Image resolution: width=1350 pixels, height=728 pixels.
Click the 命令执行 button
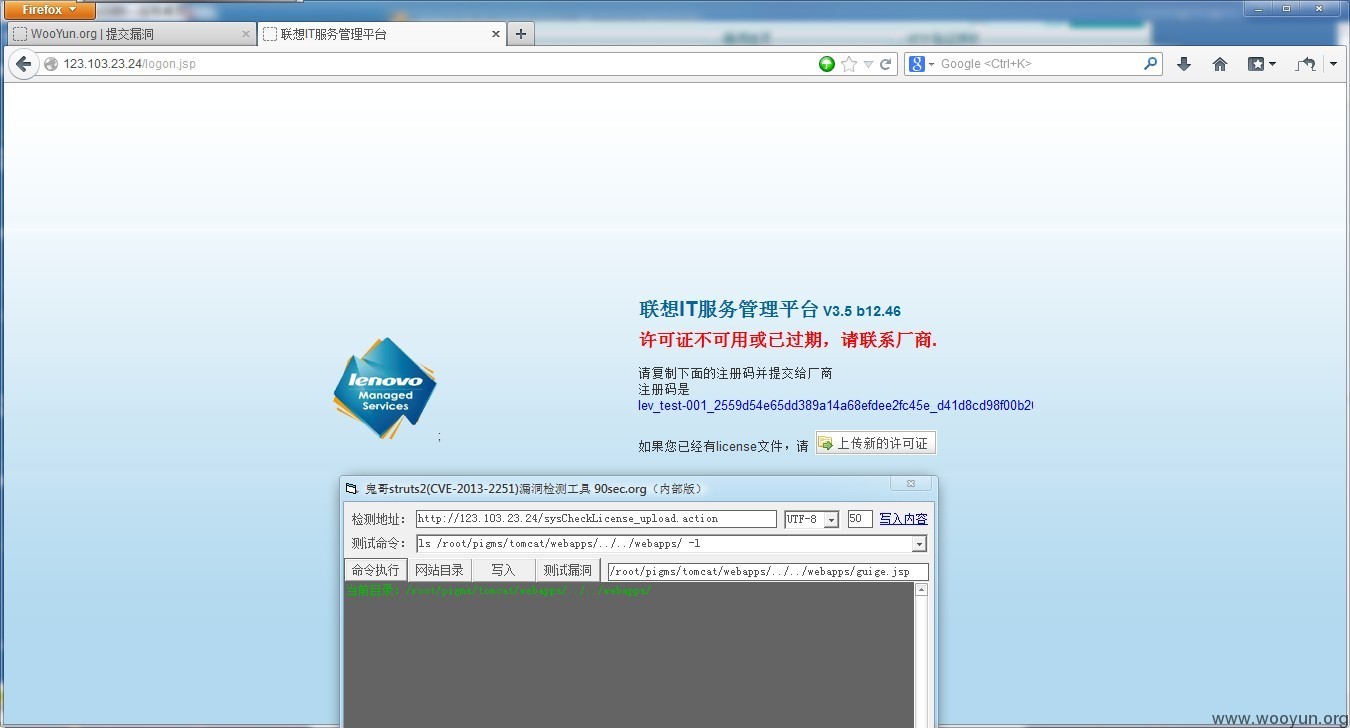click(x=375, y=570)
